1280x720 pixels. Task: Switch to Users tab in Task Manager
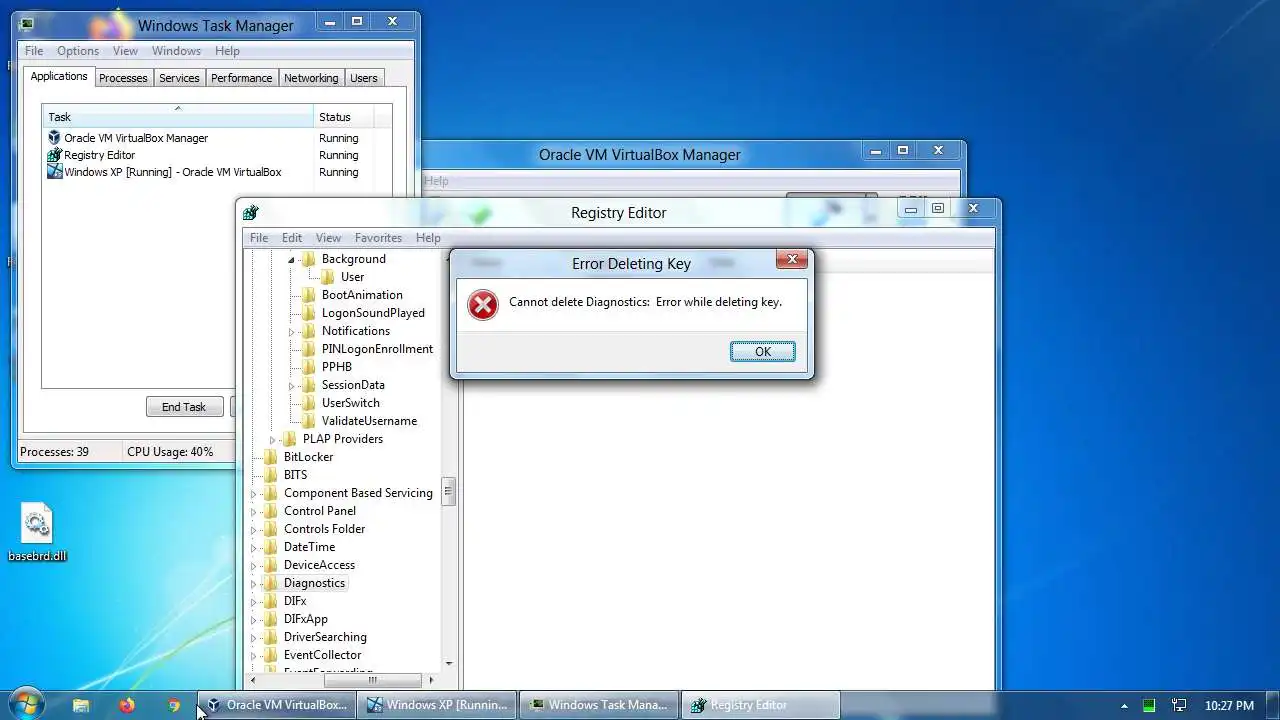[x=364, y=78]
